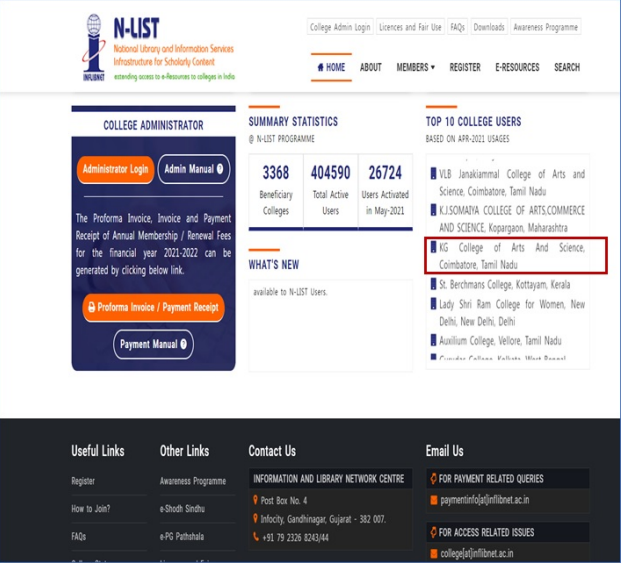Open the E-RESOURCES menu item
Viewport: 622px width, 565px height.
[x=517, y=67]
